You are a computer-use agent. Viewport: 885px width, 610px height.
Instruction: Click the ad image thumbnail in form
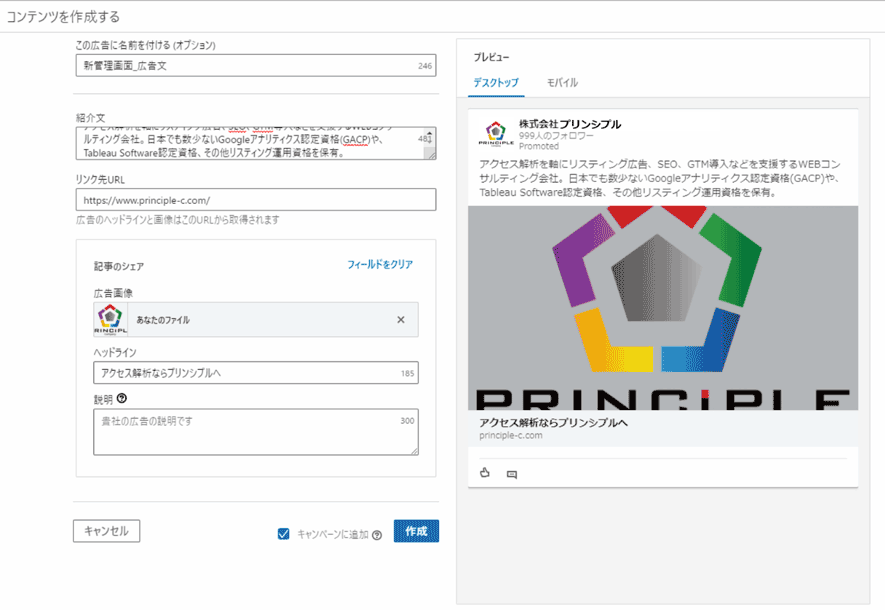(111, 320)
